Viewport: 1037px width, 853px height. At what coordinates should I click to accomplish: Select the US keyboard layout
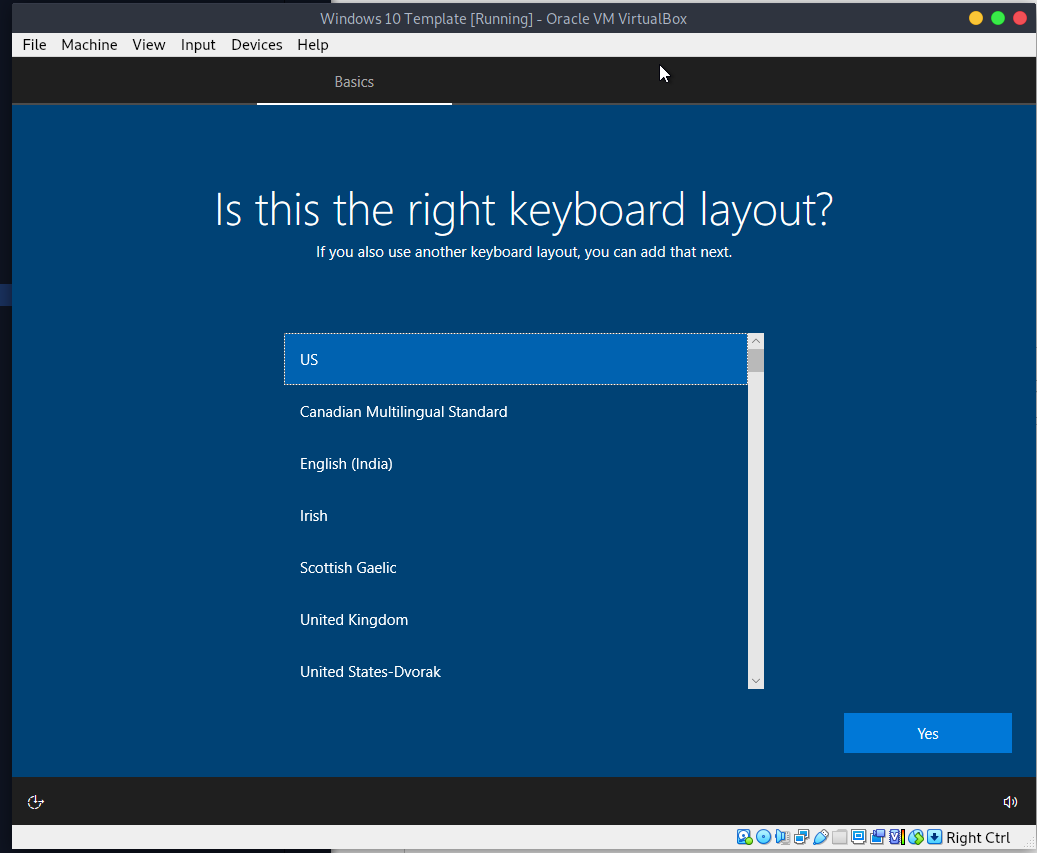pos(516,359)
